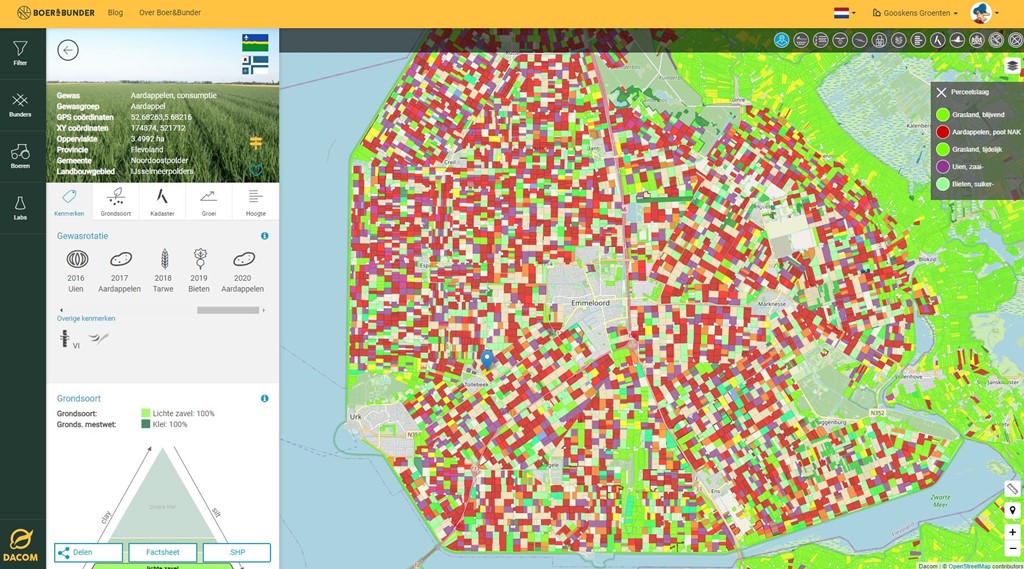This screenshot has height=569, width=1024.
Task: Toggle the heart favorite icon for parcel
Action: pos(256,169)
